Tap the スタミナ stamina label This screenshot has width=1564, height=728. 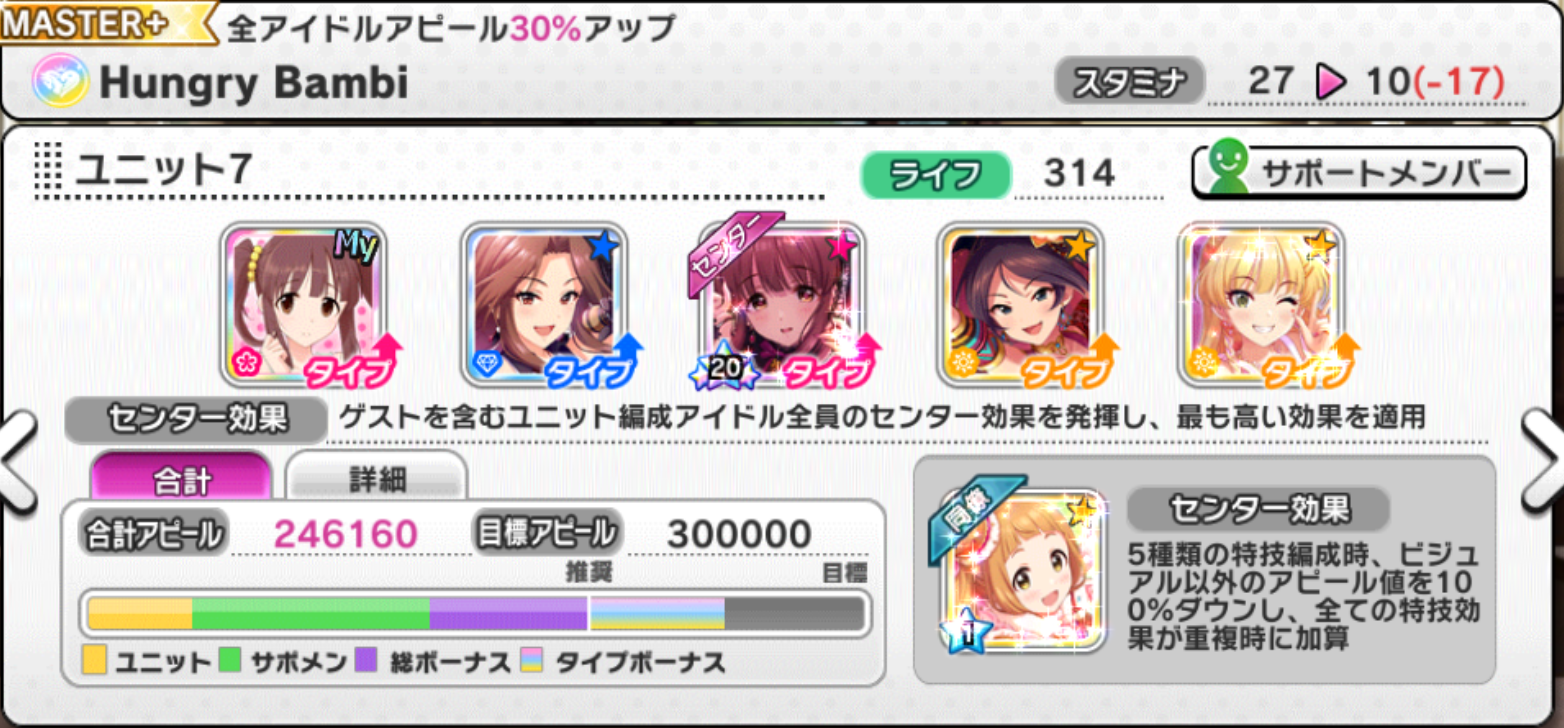coord(1129,82)
